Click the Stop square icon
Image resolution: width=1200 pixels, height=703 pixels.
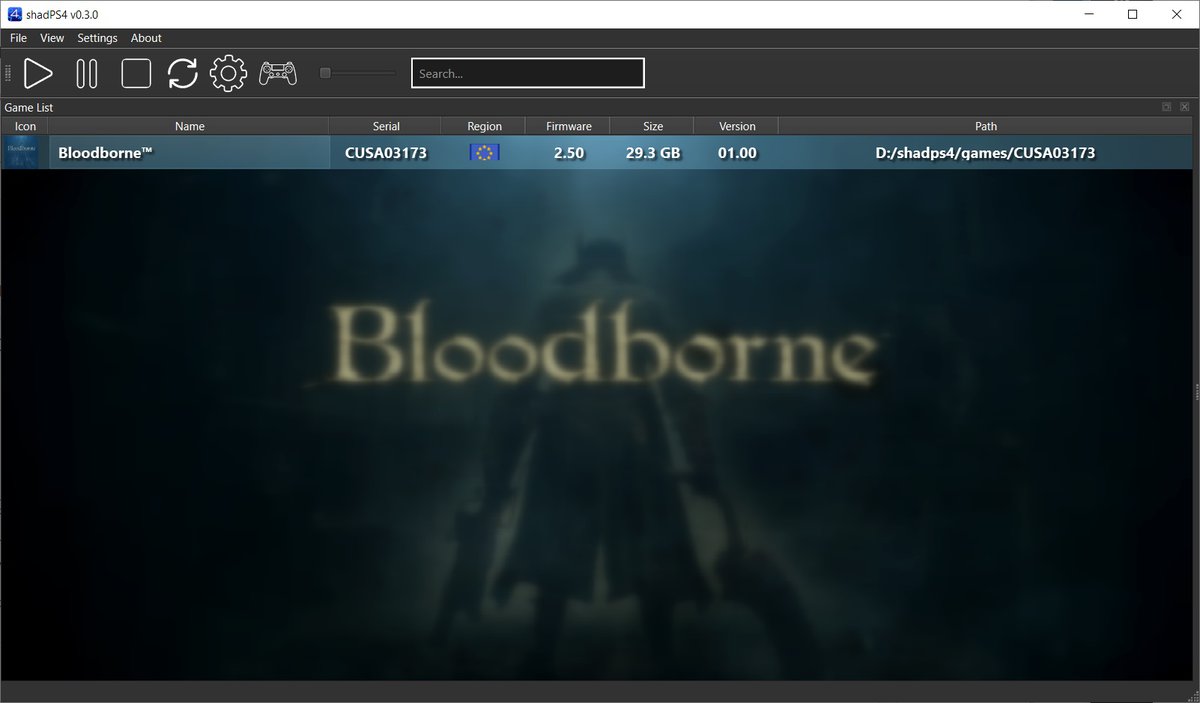(x=135, y=73)
